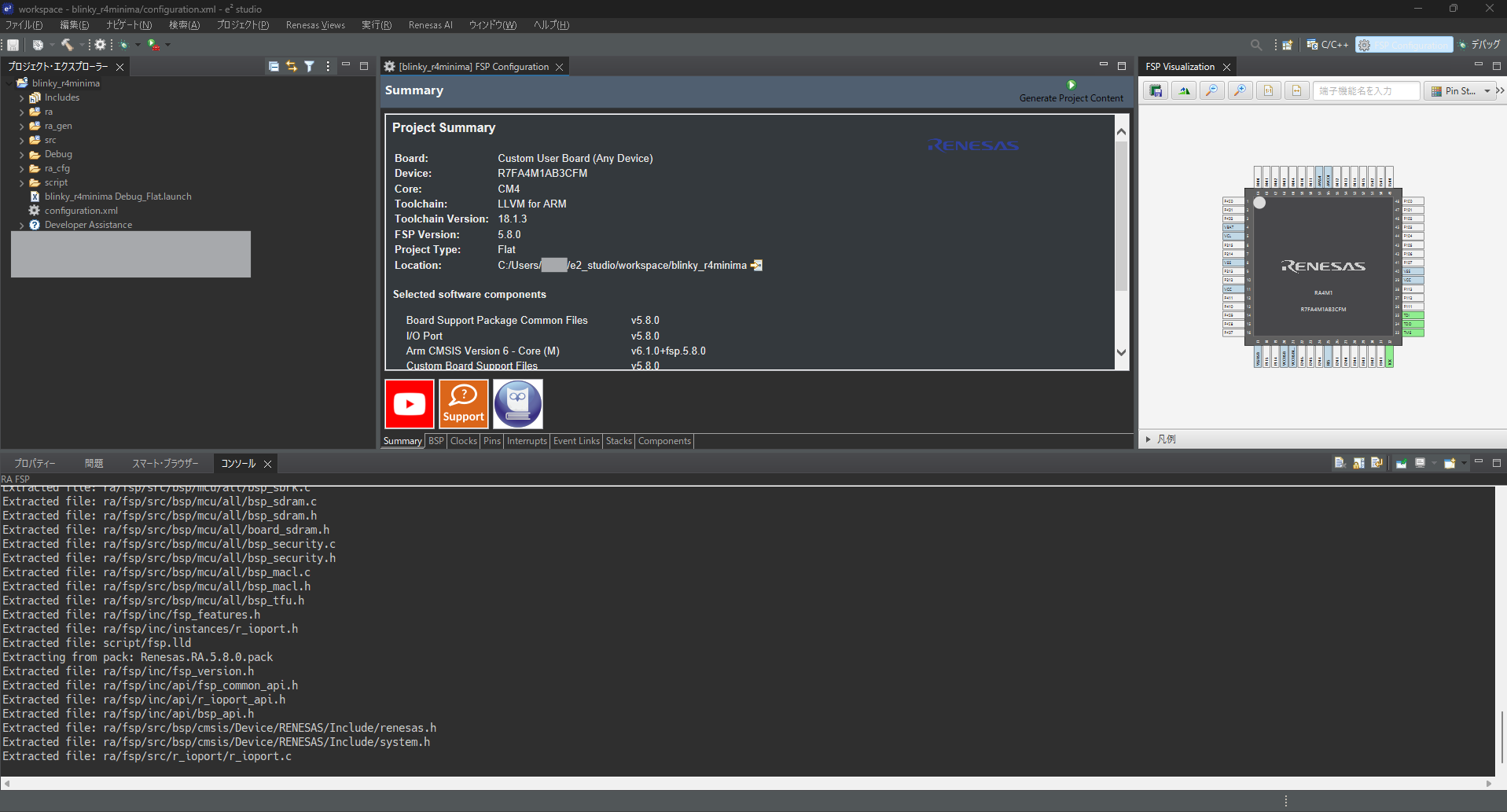
Task: Switch to the C/C++ perspective
Action: pos(1328,45)
